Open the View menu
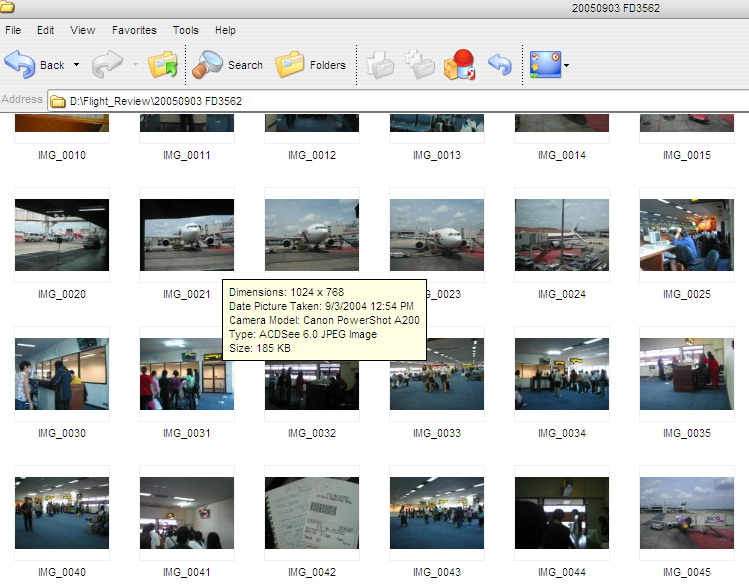Image resolution: width=749 pixels, height=587 pixels. click(83, 30)
